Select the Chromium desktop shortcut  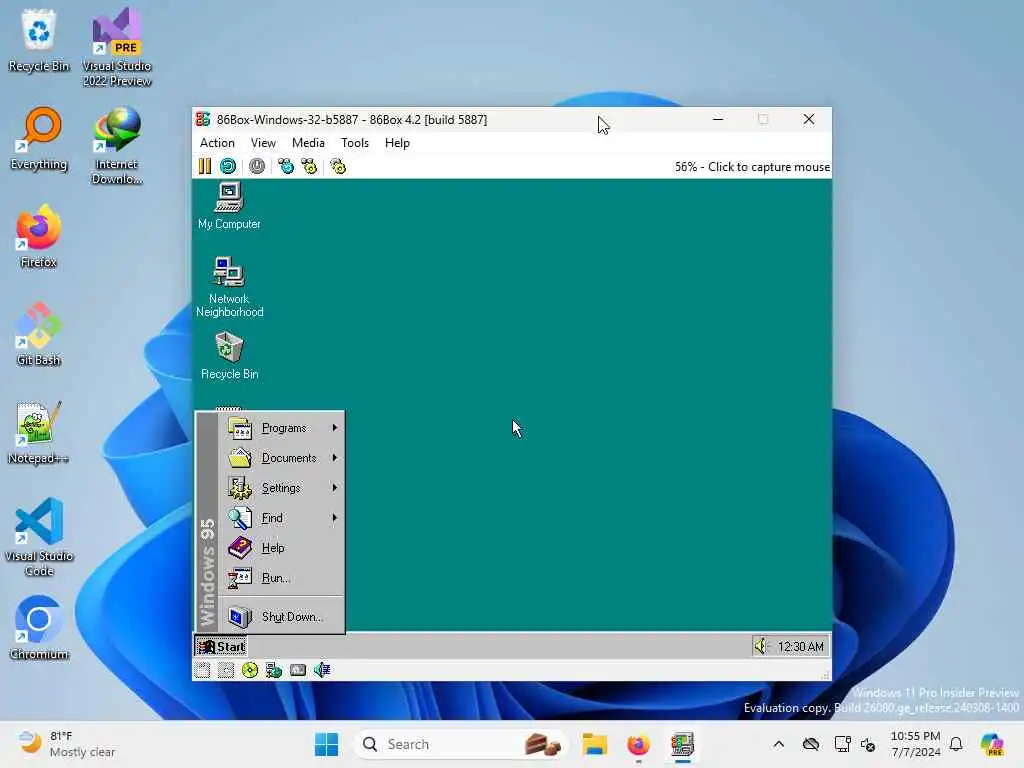click(39, 628)
